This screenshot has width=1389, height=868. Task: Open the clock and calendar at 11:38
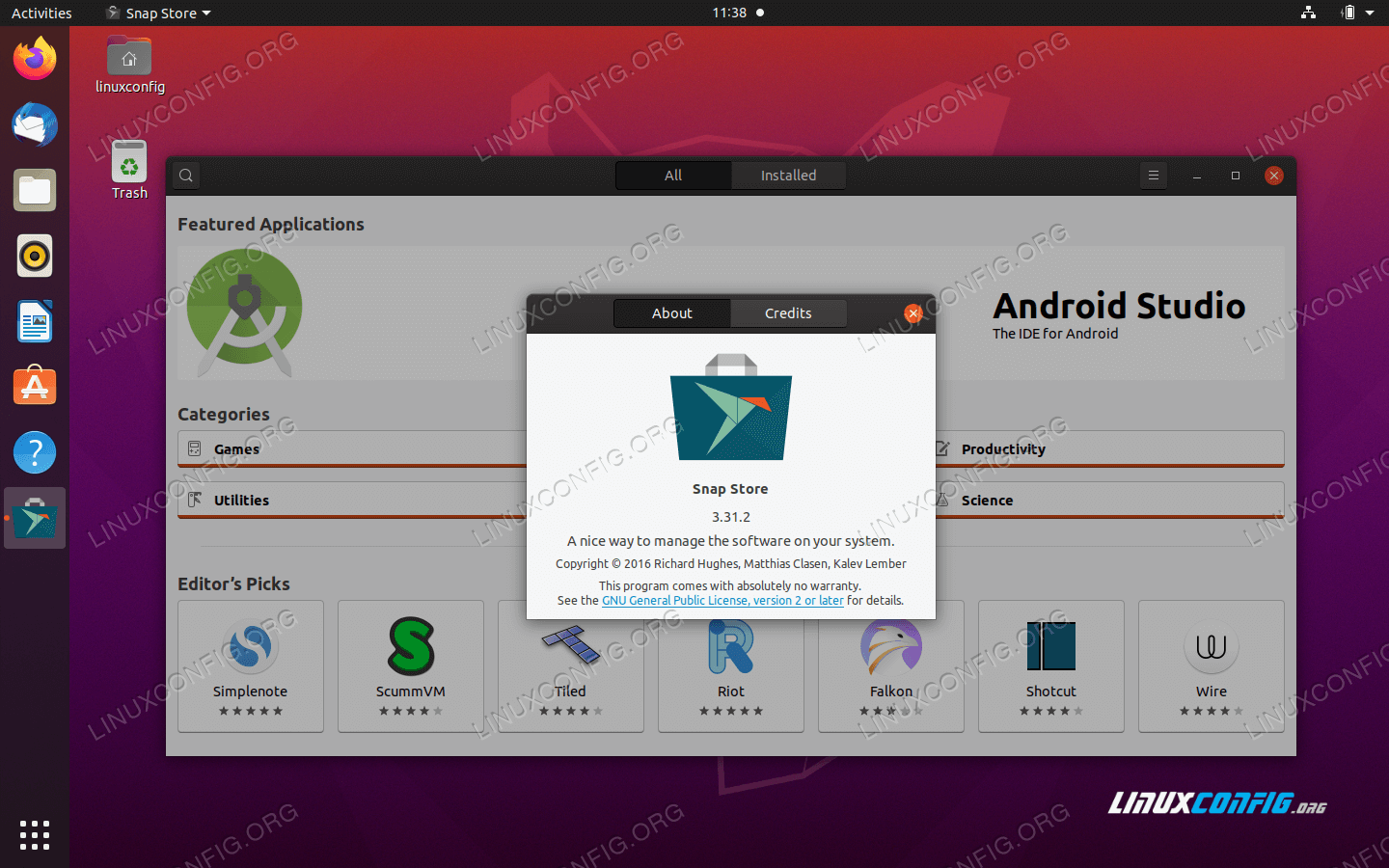tap(738, 13)
